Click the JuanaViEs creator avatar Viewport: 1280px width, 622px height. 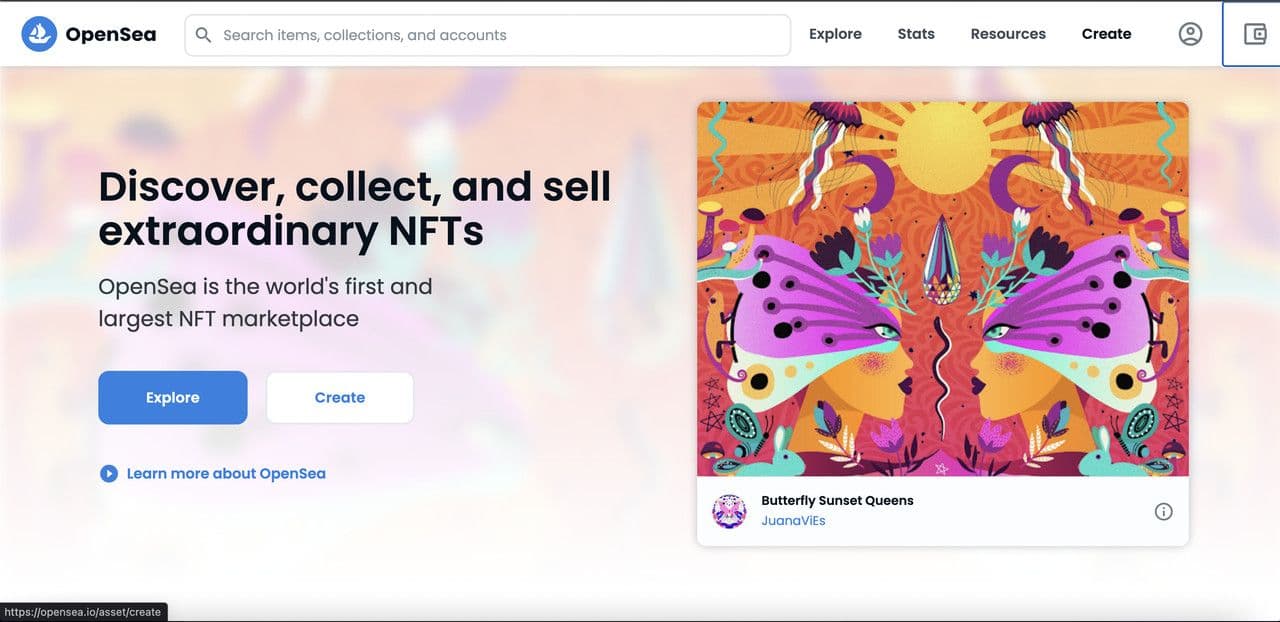pyautogui.click(x=729, y=511)
